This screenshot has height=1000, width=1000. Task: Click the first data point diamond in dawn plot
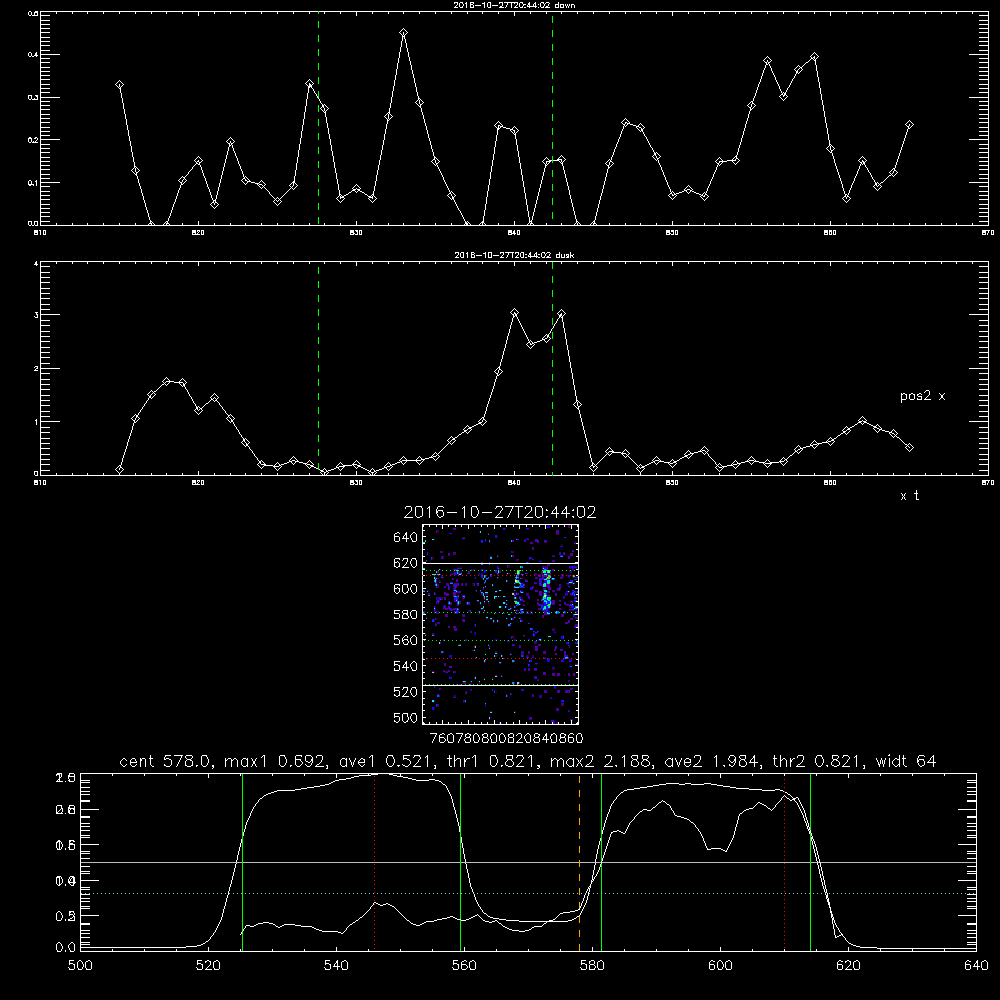pyautogui.click(x=119, y=85)
